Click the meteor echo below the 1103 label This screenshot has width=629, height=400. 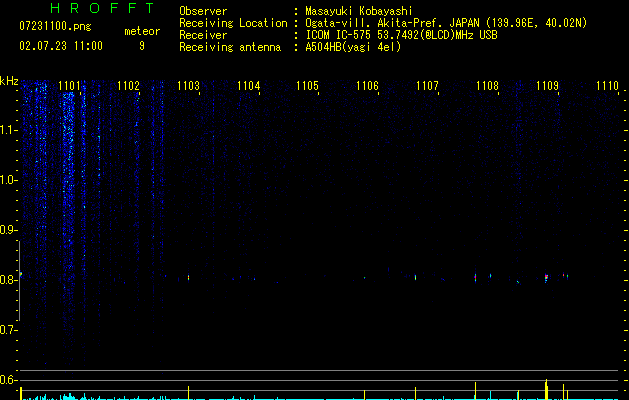pyautogui.click(x=188, y=277)
